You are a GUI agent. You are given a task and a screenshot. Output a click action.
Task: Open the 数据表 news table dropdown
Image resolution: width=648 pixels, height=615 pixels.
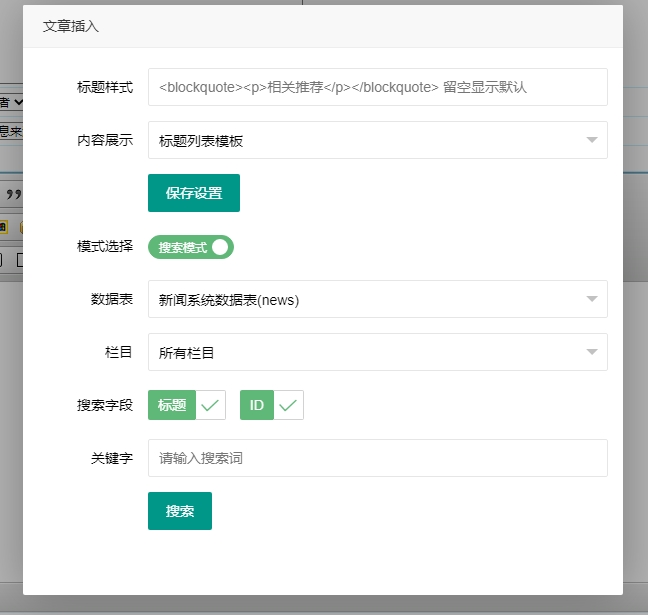[377, 299]
